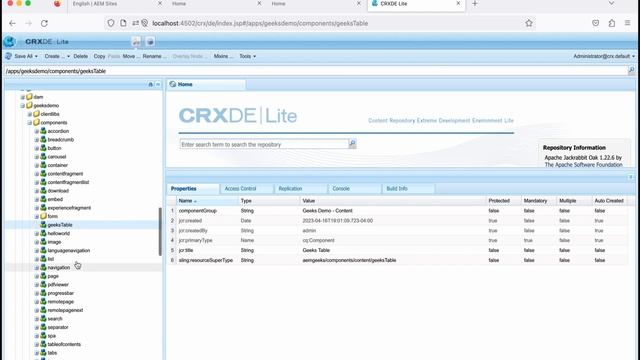Click the shield tracking protection icon

111,23
